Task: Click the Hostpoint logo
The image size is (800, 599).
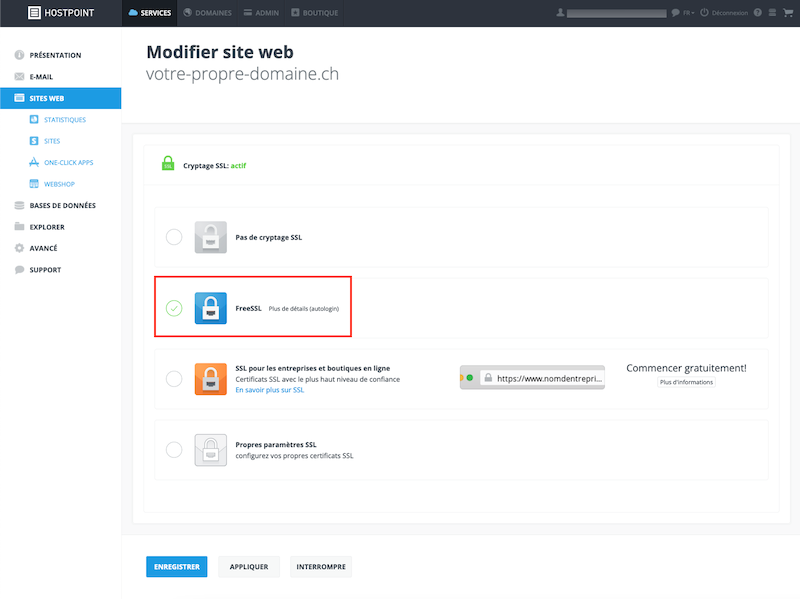Action: [x=61, y=13]
